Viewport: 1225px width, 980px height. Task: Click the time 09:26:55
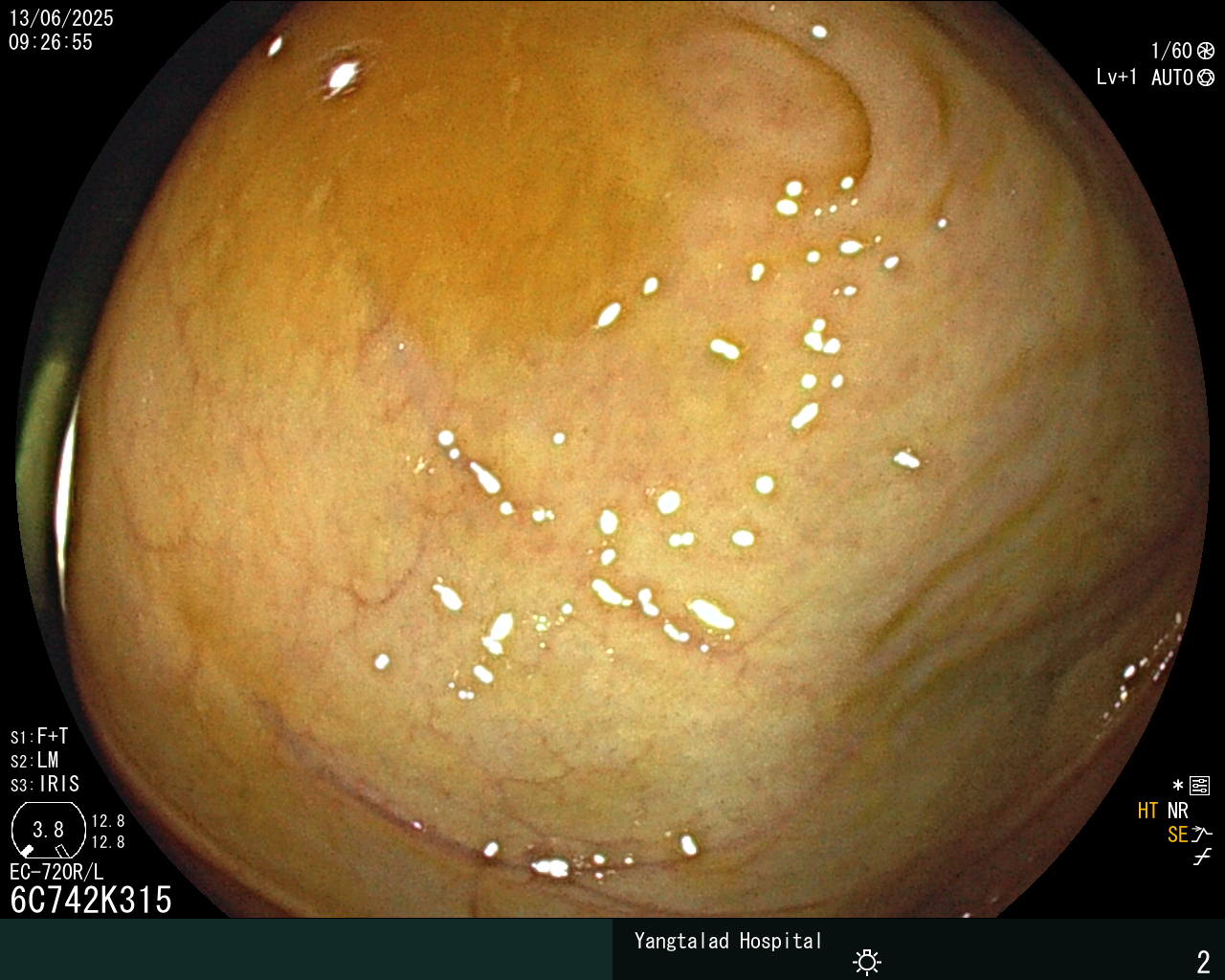click(51, 42)
